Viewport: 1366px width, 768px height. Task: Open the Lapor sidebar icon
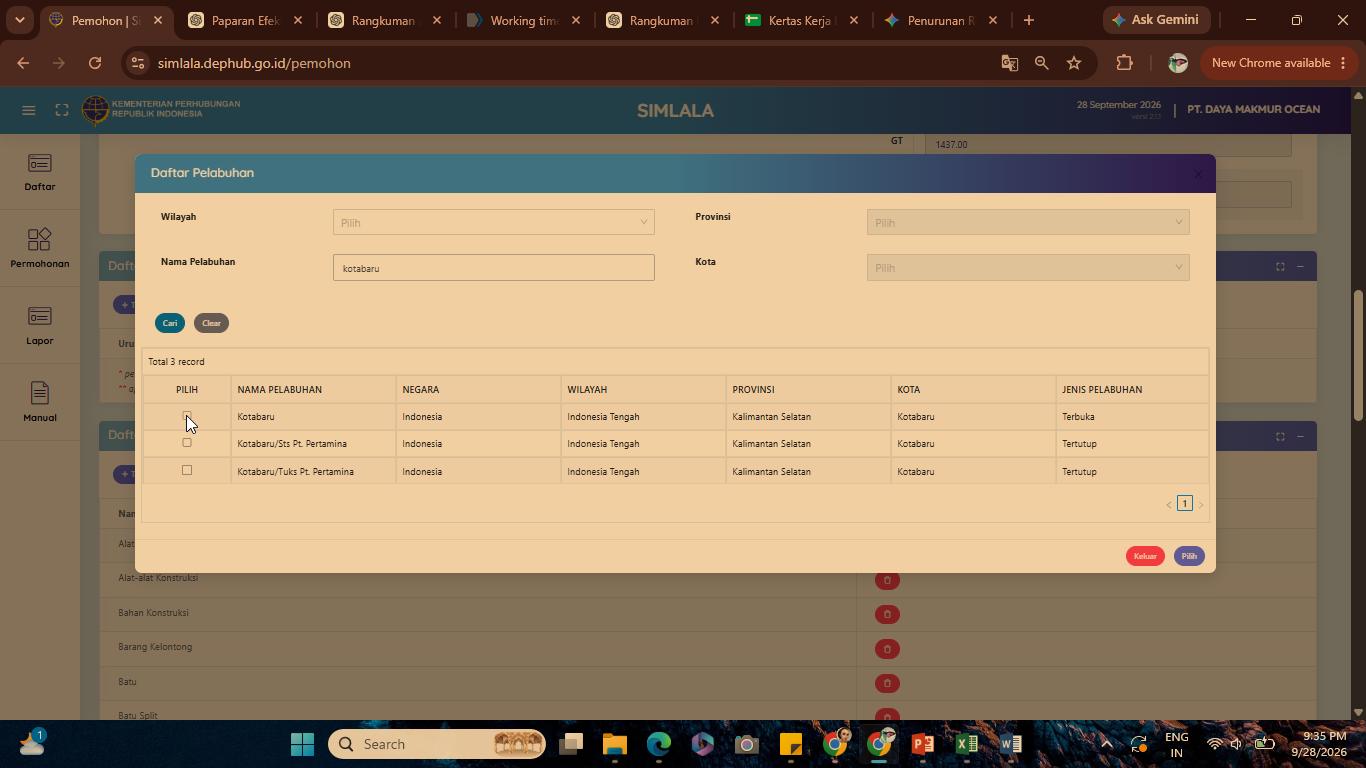click(40, 326)
